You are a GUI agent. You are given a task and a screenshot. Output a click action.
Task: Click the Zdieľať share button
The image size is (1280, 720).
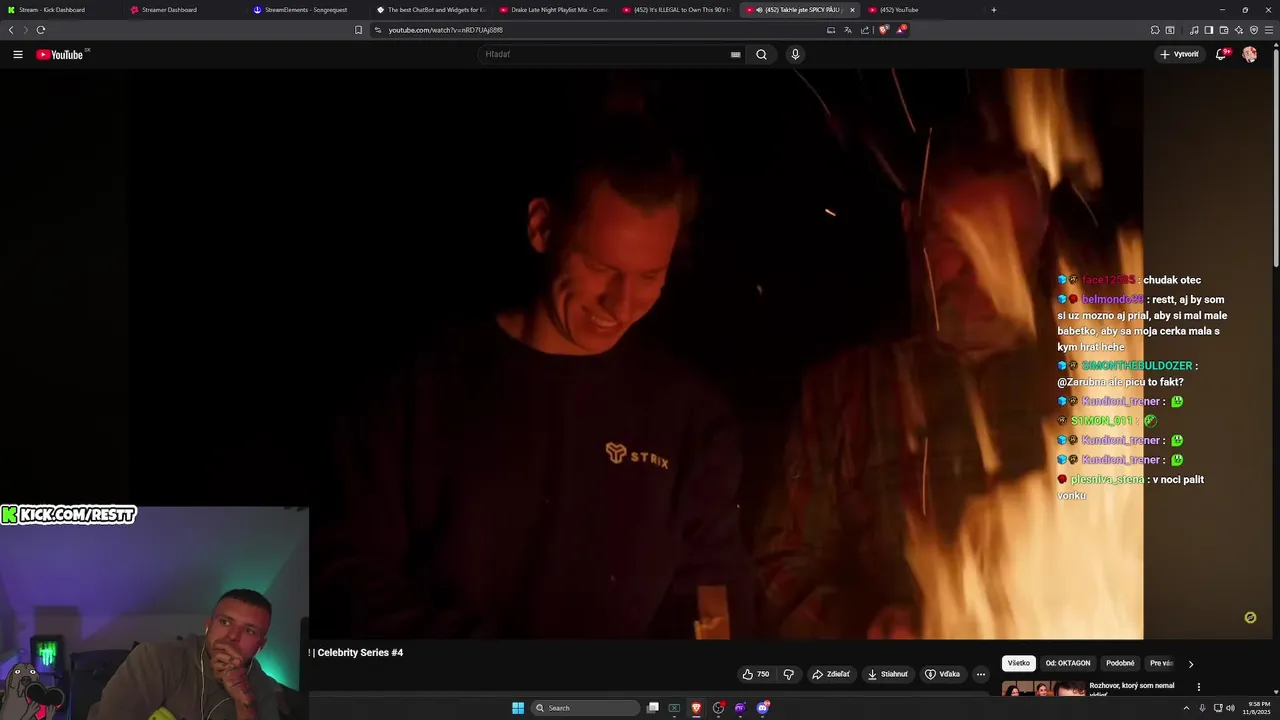[831, 674]
